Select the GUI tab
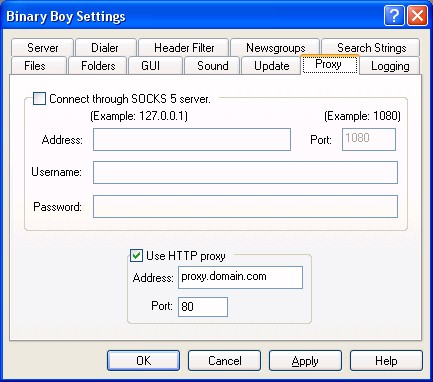 pyautogui.click(x=155, y=65)
